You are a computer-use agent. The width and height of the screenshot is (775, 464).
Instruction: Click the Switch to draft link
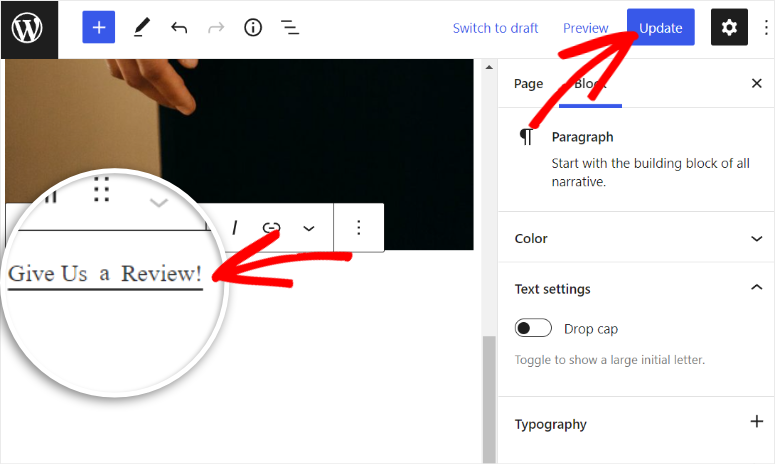point(495,28)
